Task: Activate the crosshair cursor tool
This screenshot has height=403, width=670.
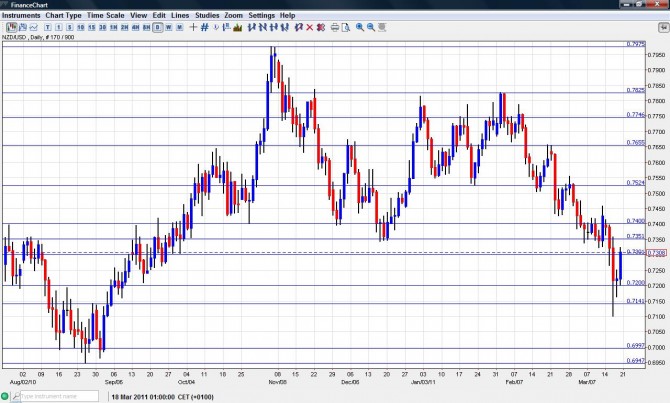Action: tap(193, 27)
